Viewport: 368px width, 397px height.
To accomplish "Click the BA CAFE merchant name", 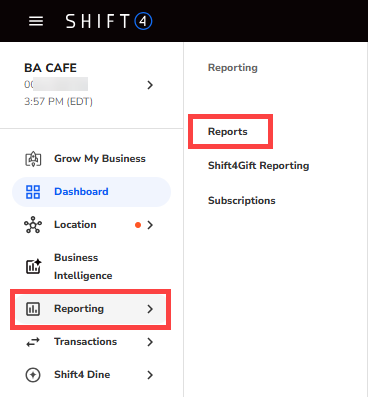I will coord(50,68).
